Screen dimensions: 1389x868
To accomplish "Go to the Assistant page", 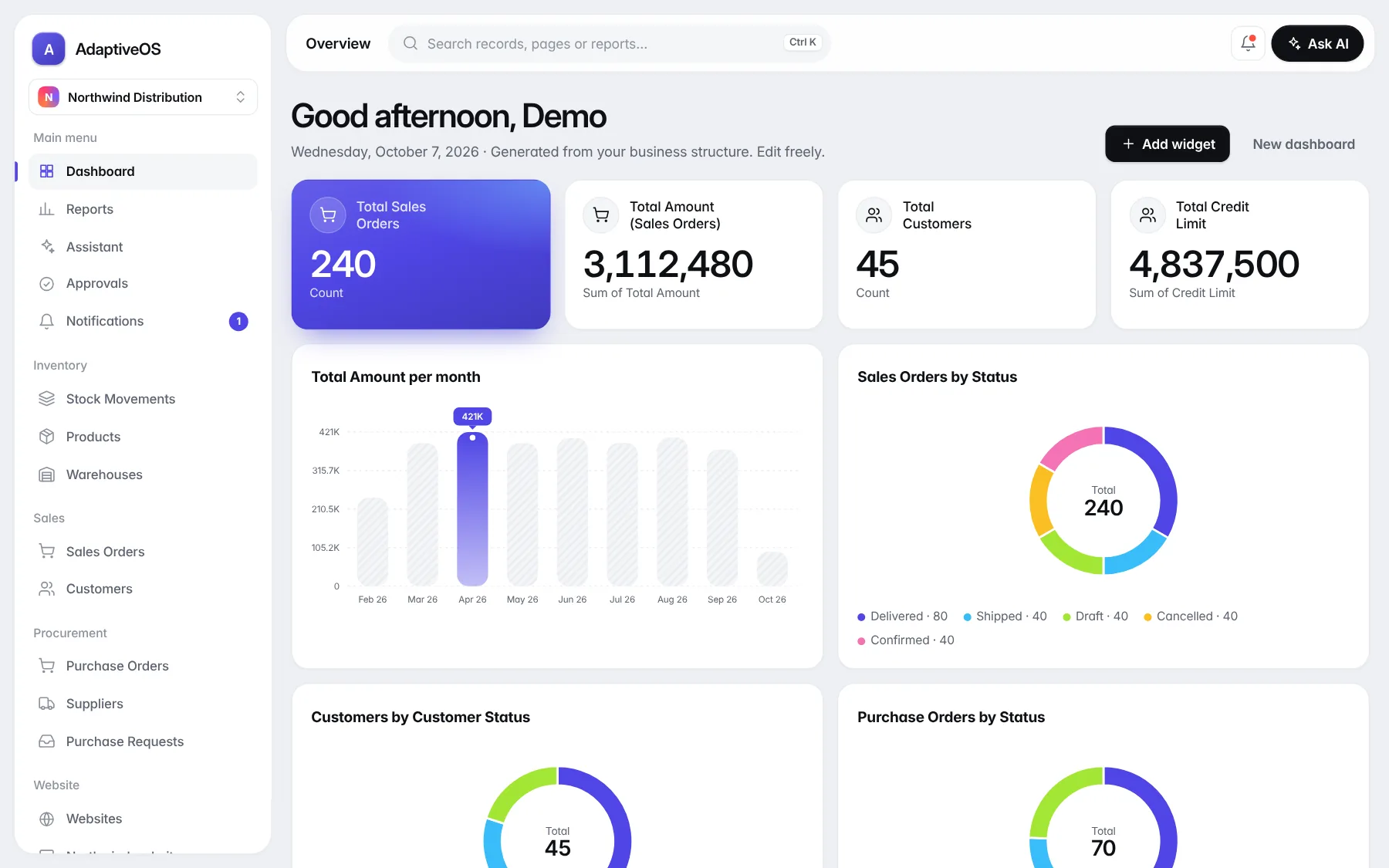I will pyautogui.click(x=143, y=247).
